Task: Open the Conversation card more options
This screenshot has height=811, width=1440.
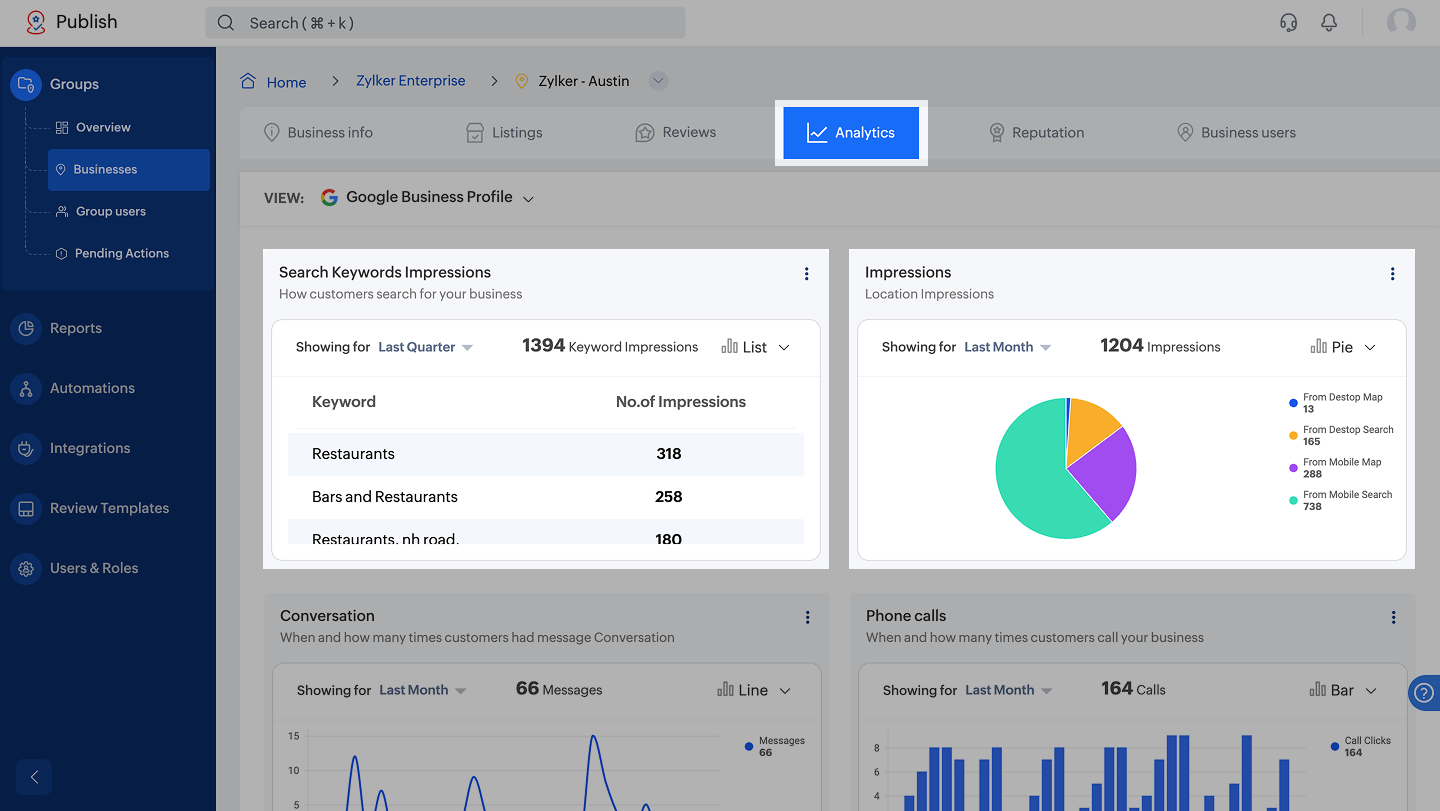Action: tap(808, 618)
